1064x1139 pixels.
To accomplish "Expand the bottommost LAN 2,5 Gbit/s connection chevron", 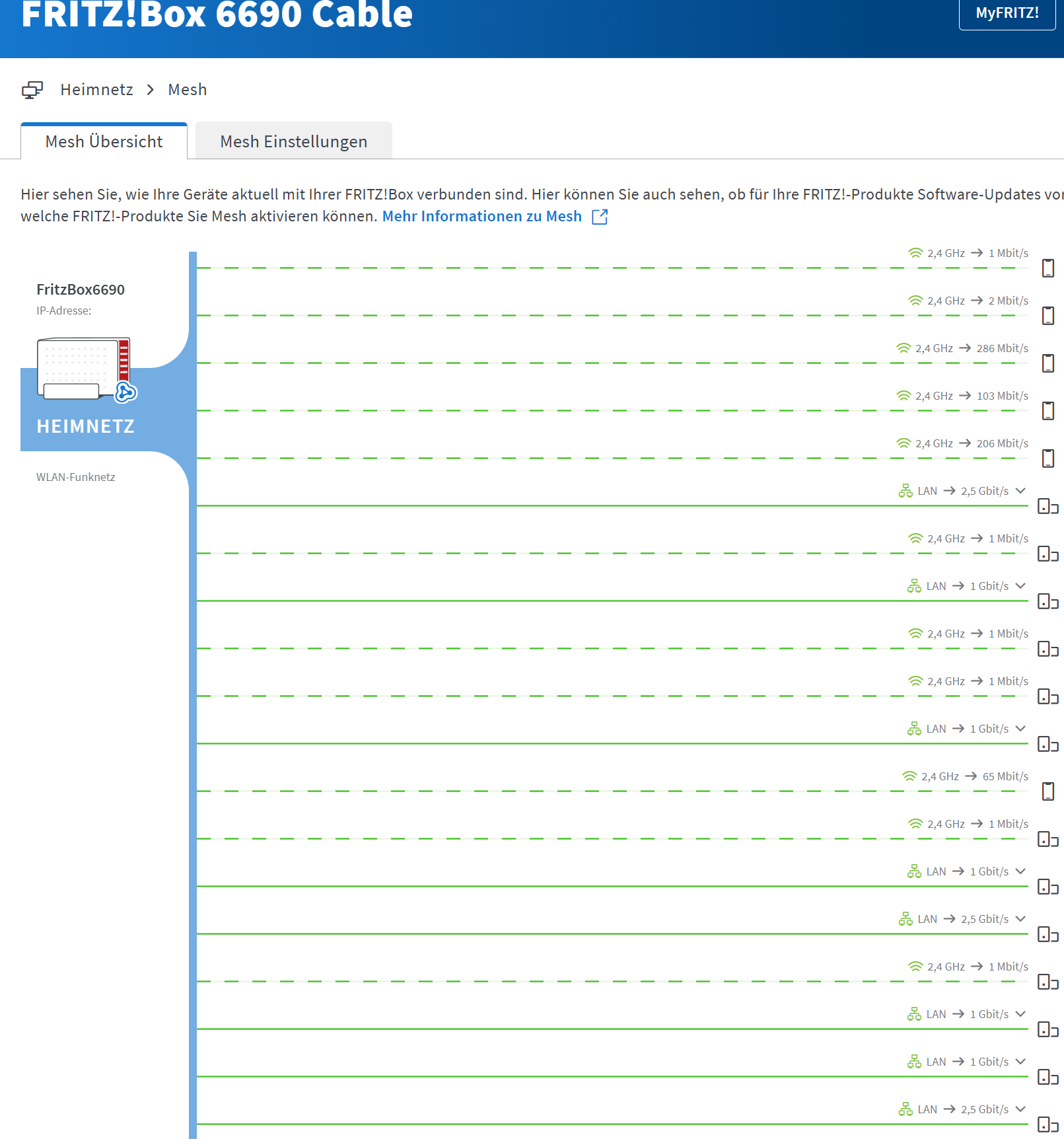I will [1020, 1109].
